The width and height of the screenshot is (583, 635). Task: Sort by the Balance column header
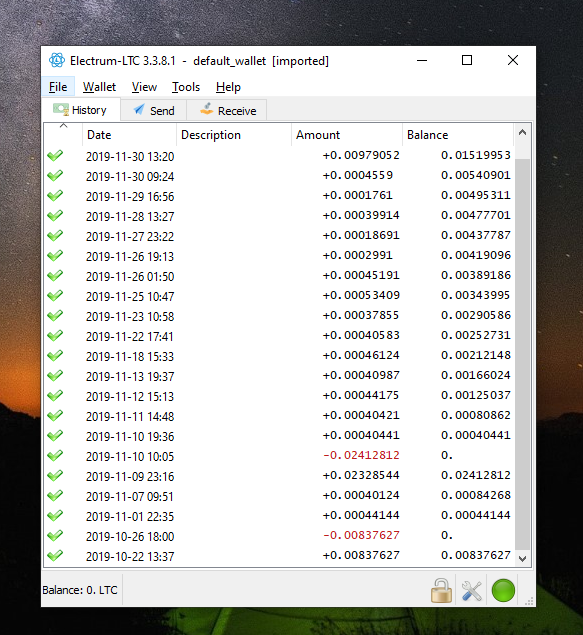[458, 135]
